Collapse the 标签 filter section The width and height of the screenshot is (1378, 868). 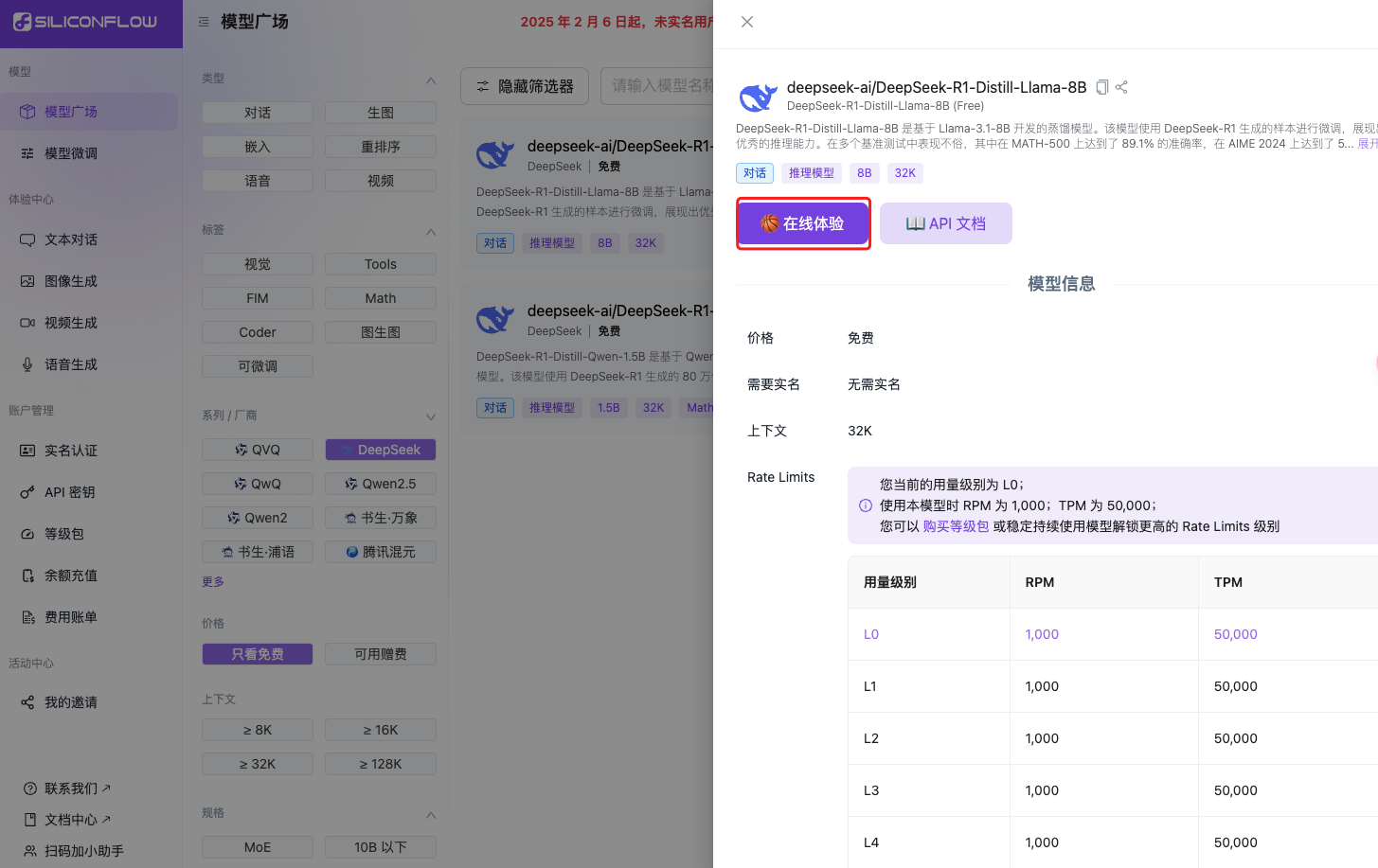431,232
